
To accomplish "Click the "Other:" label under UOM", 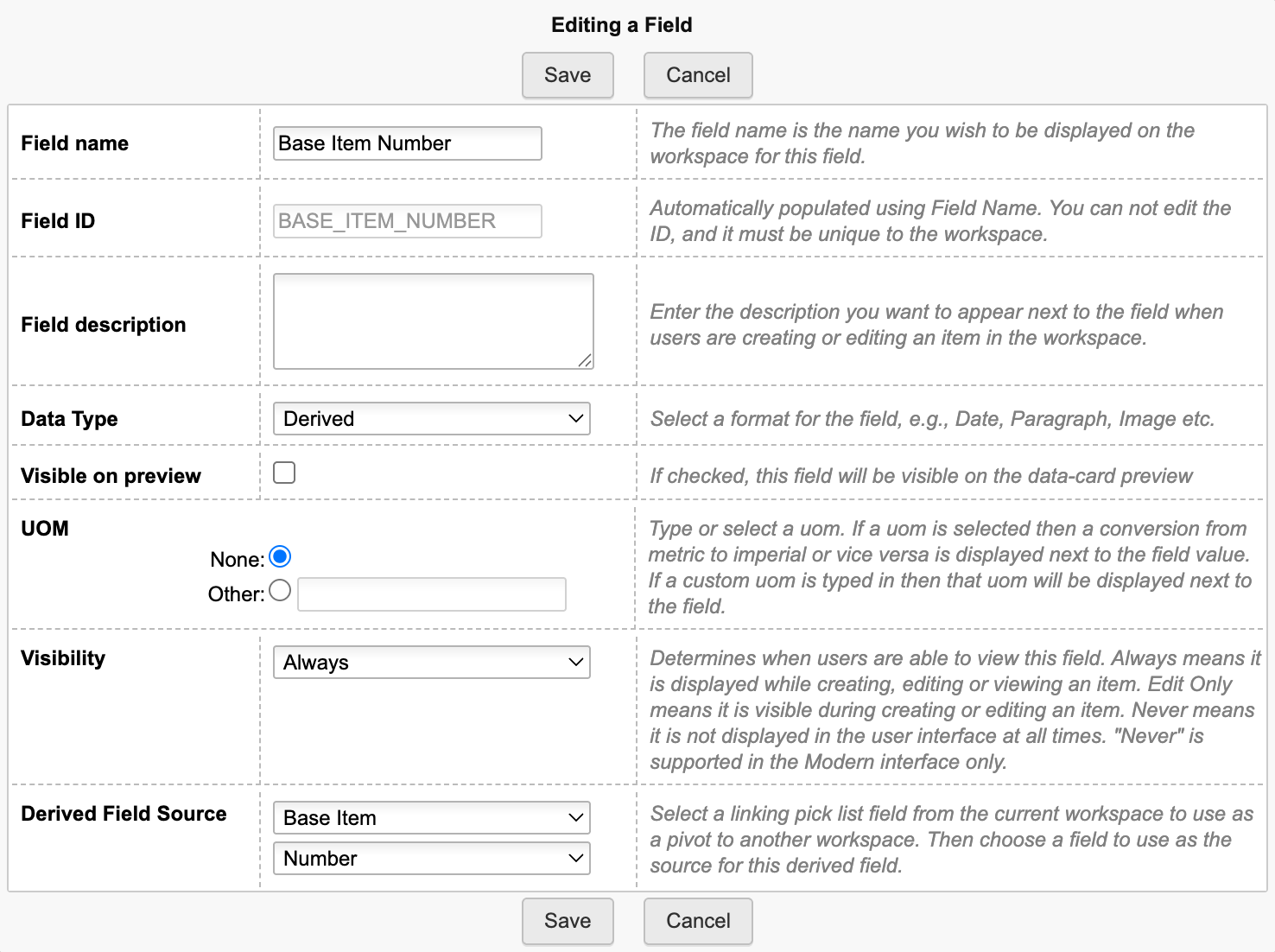I will (236, 594).
